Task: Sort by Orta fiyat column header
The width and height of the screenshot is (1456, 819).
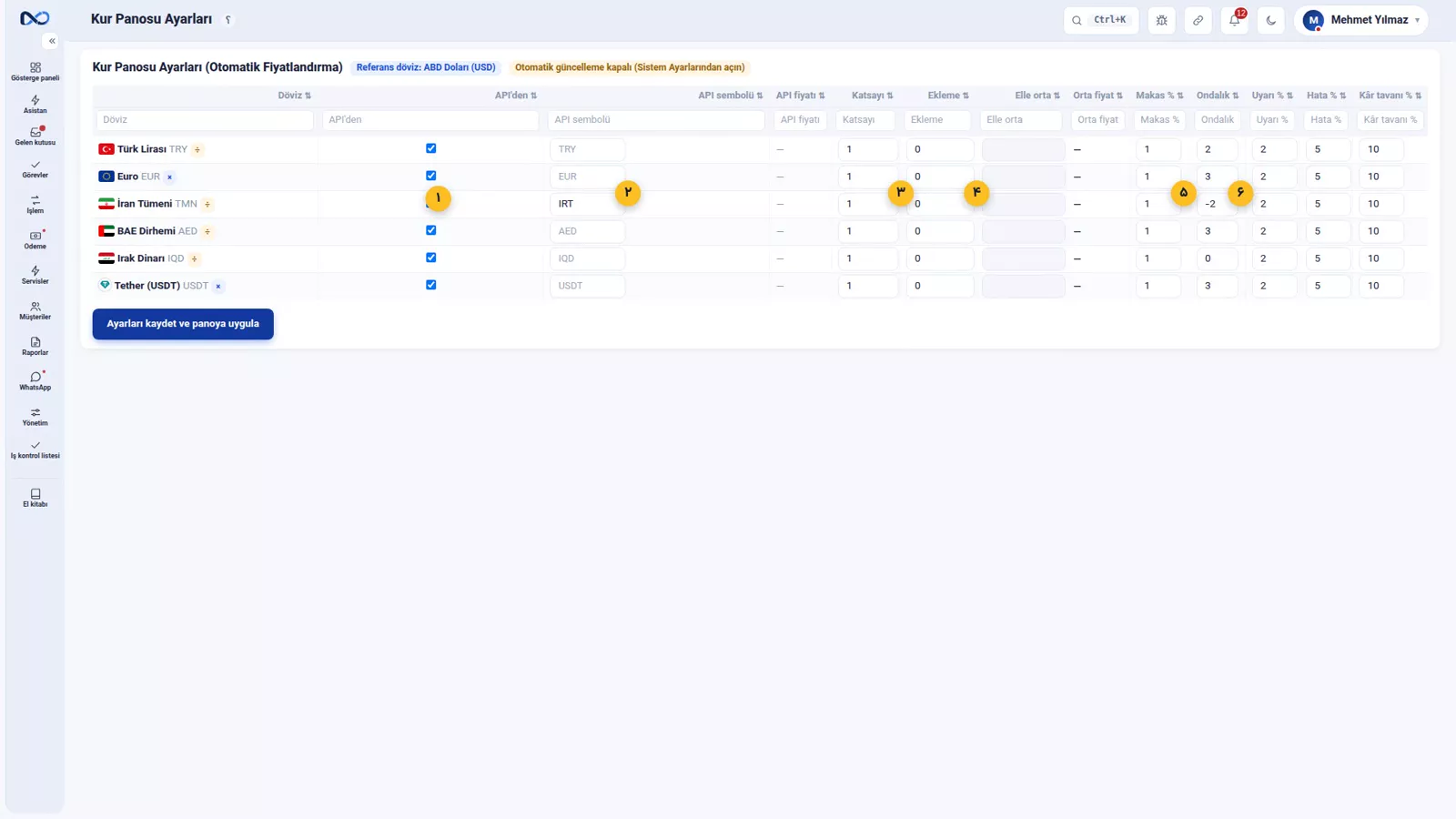Action: 1097,96
